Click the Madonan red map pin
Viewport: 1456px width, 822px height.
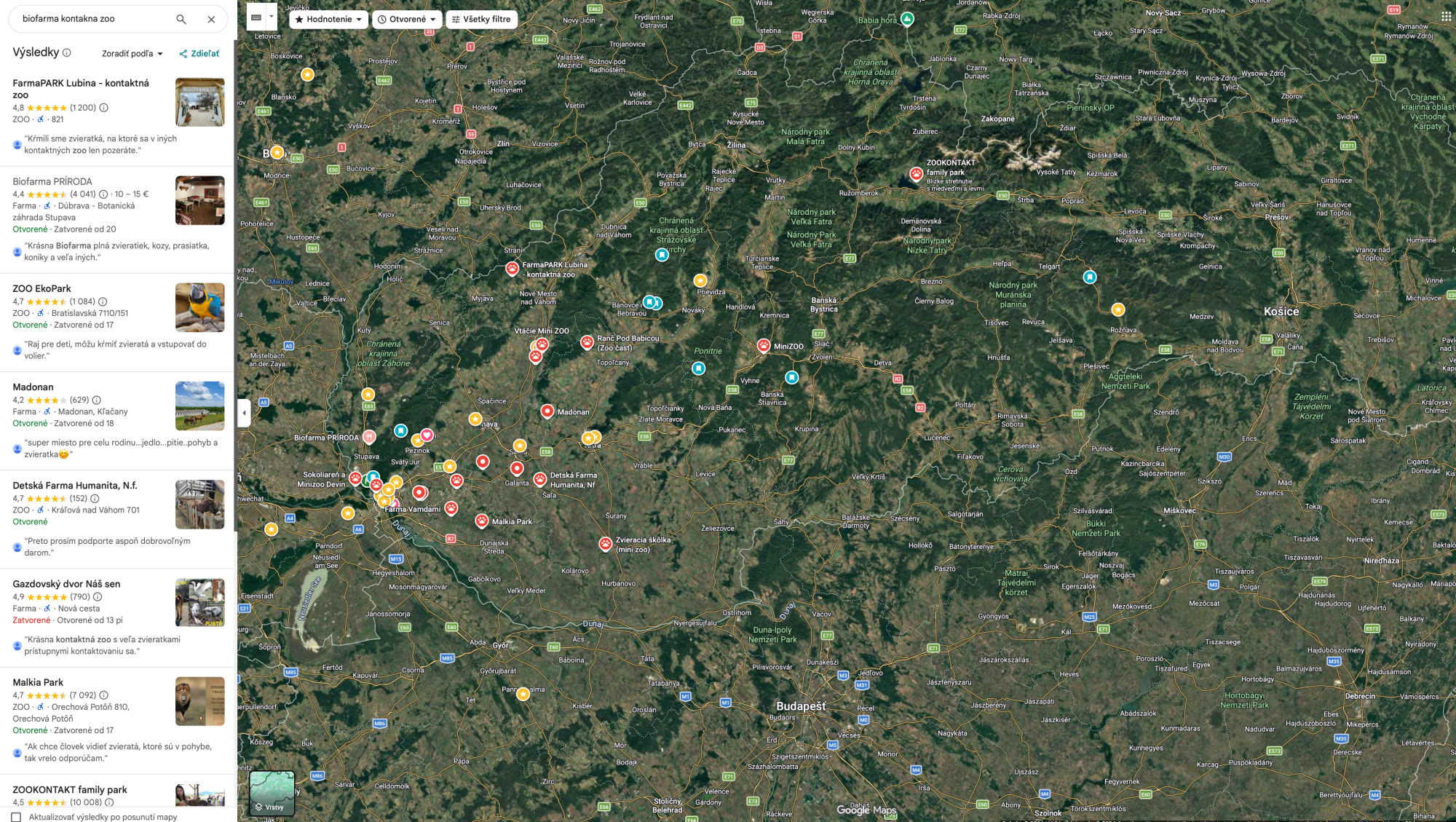pyautogui.click(x=547, y=411)
